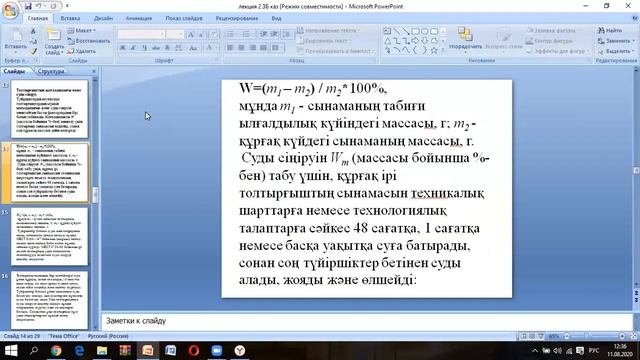640x360 pixels.
Task: Open the font color dropdown
Action: pos(210,48)
